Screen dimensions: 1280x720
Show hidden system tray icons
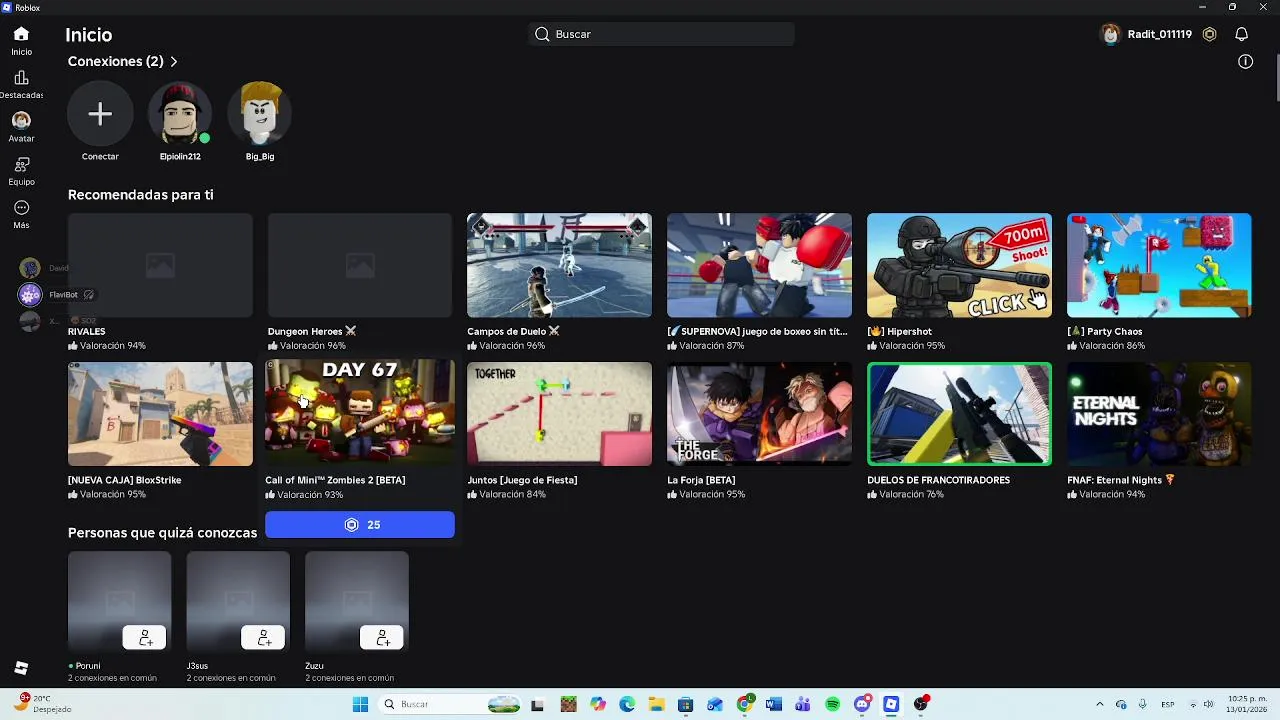click(x=1099, y=704)
